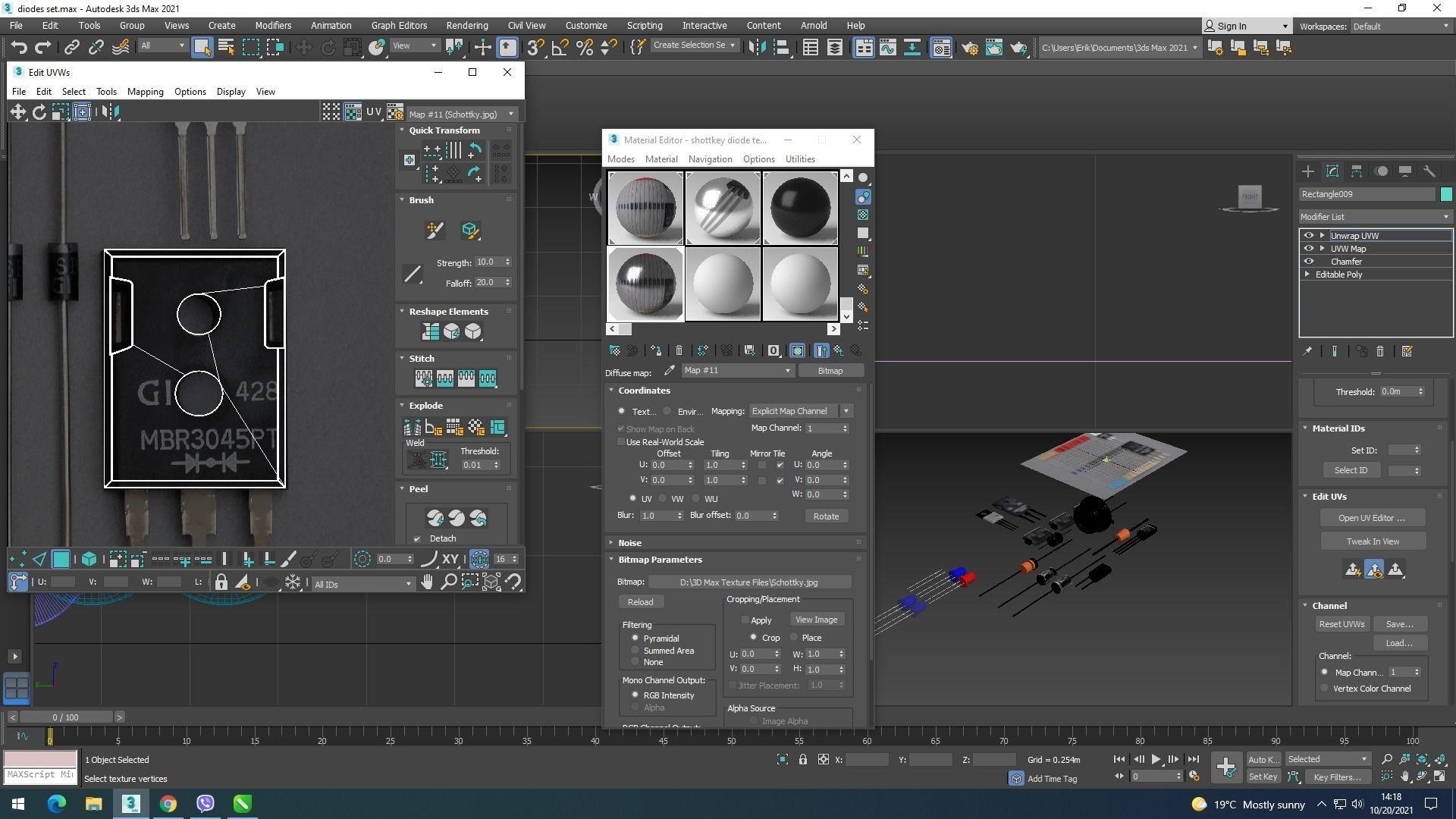The image size is (1456, 819).
Task: Select the Summed Area filtering option
Action: 635,651
